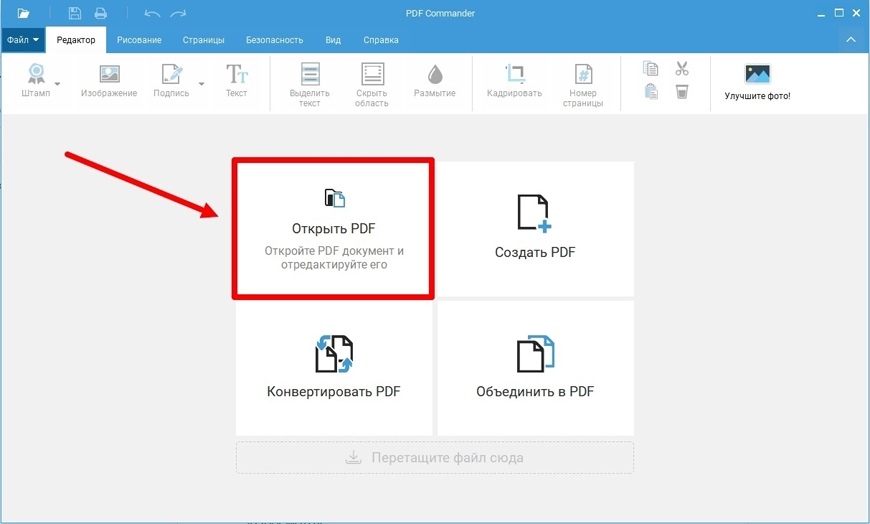Switch to the Редактор tab
Image resolution: width=870 pixels, height=524 pixels.
tap(75, 40)
